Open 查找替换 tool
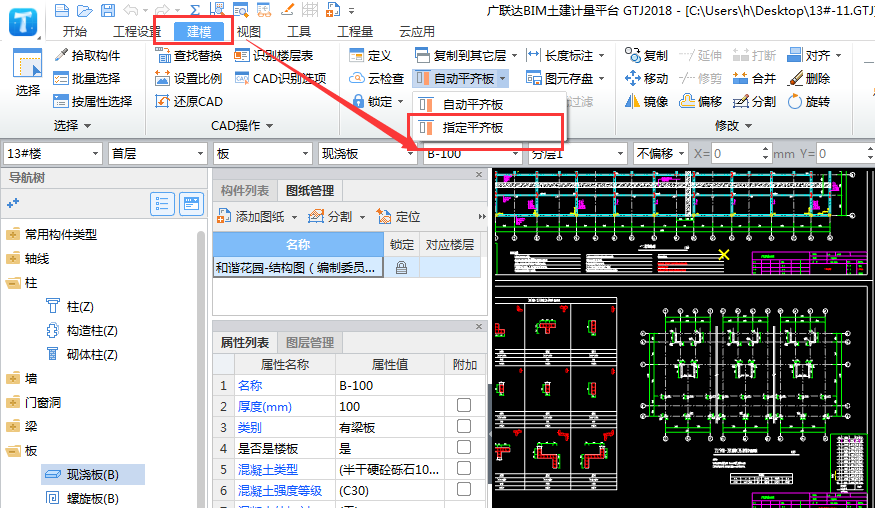The height and width of the screenshot is (508, 875). 189,55
